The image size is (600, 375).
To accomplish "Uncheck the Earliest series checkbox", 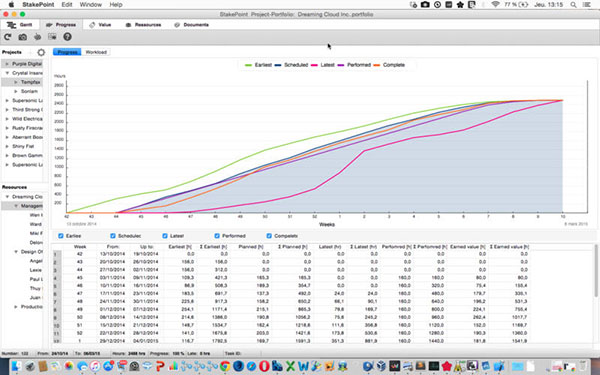I will 60,236.
